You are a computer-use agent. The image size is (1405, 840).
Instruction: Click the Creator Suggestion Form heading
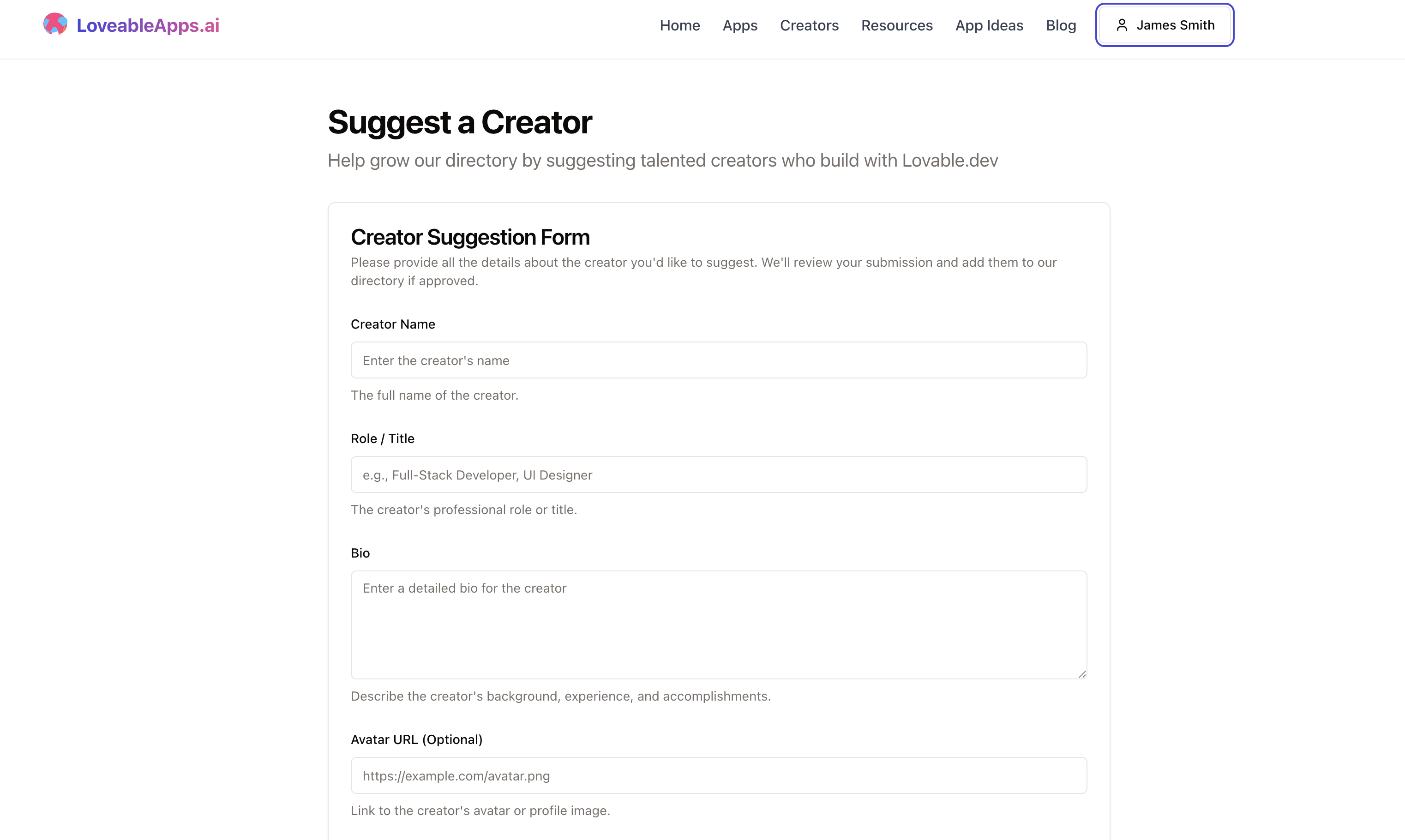tap(470, 237)
